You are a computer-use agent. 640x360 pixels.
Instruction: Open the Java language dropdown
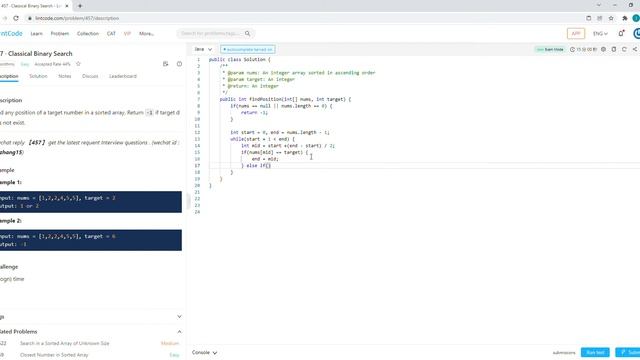pos(203,49)
